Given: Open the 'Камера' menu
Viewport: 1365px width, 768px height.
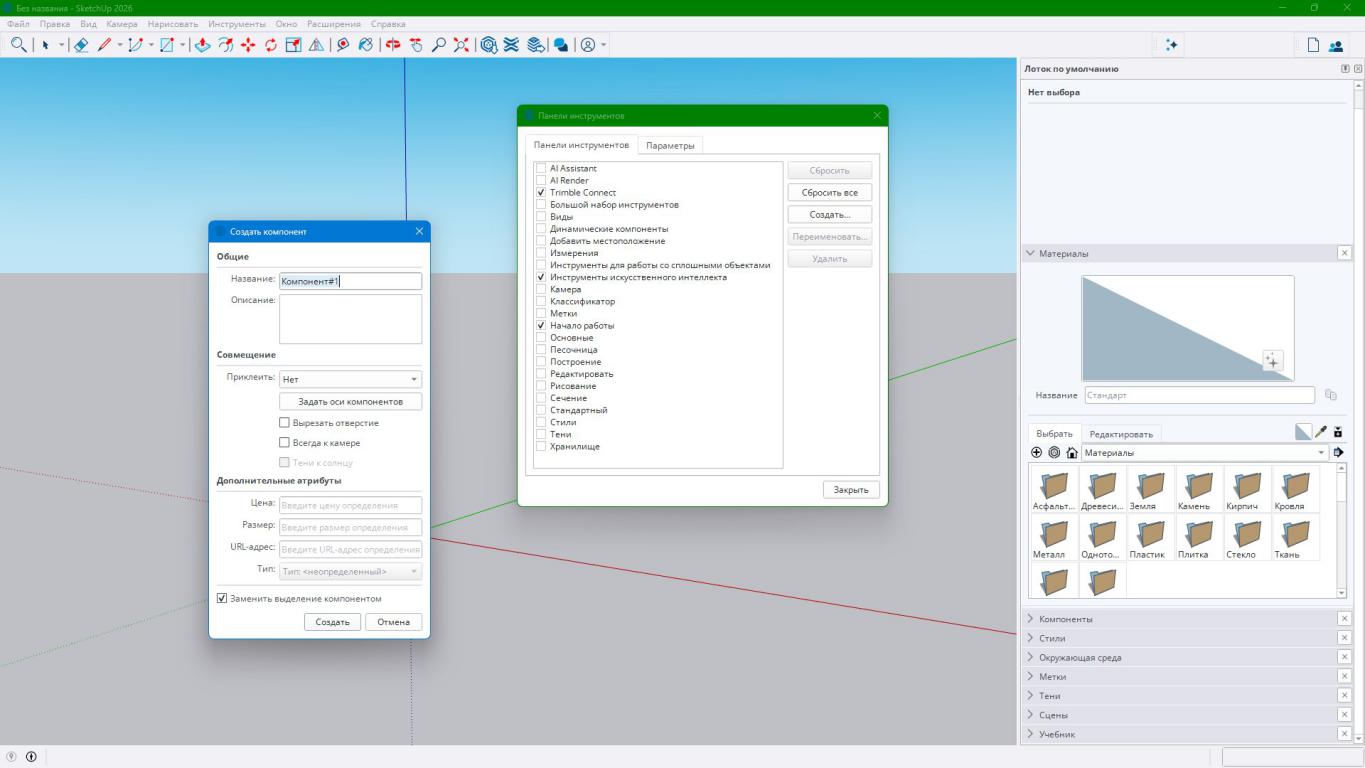Looking at the screenshot, I should pos(121,23).
